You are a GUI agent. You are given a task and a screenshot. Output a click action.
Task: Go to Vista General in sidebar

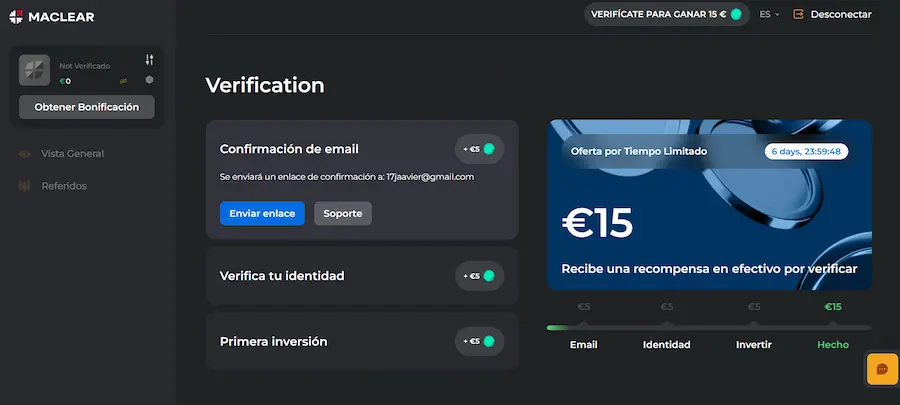[x=72, y=154]
